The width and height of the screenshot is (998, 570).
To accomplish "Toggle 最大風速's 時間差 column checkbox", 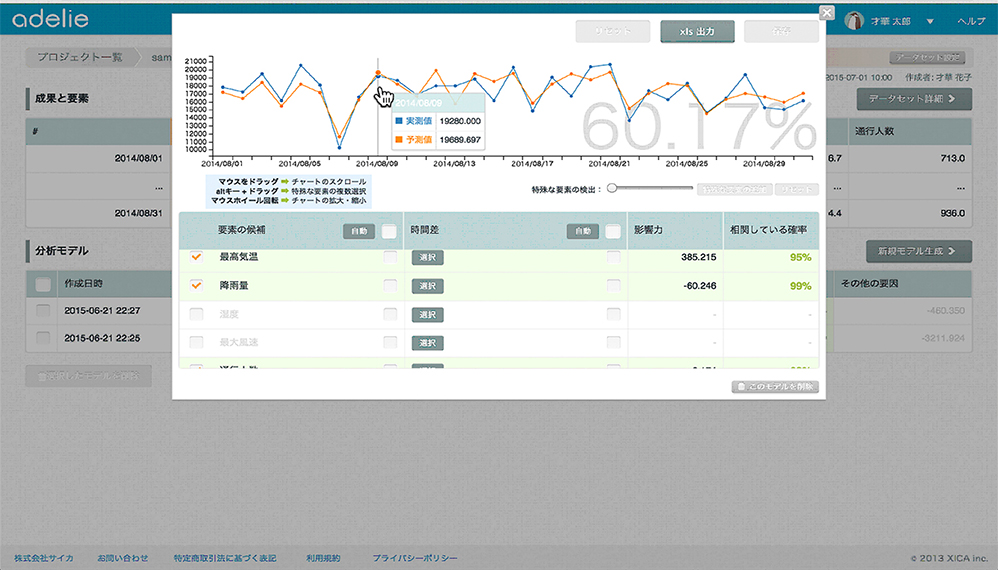I will [x=613, y=342].
